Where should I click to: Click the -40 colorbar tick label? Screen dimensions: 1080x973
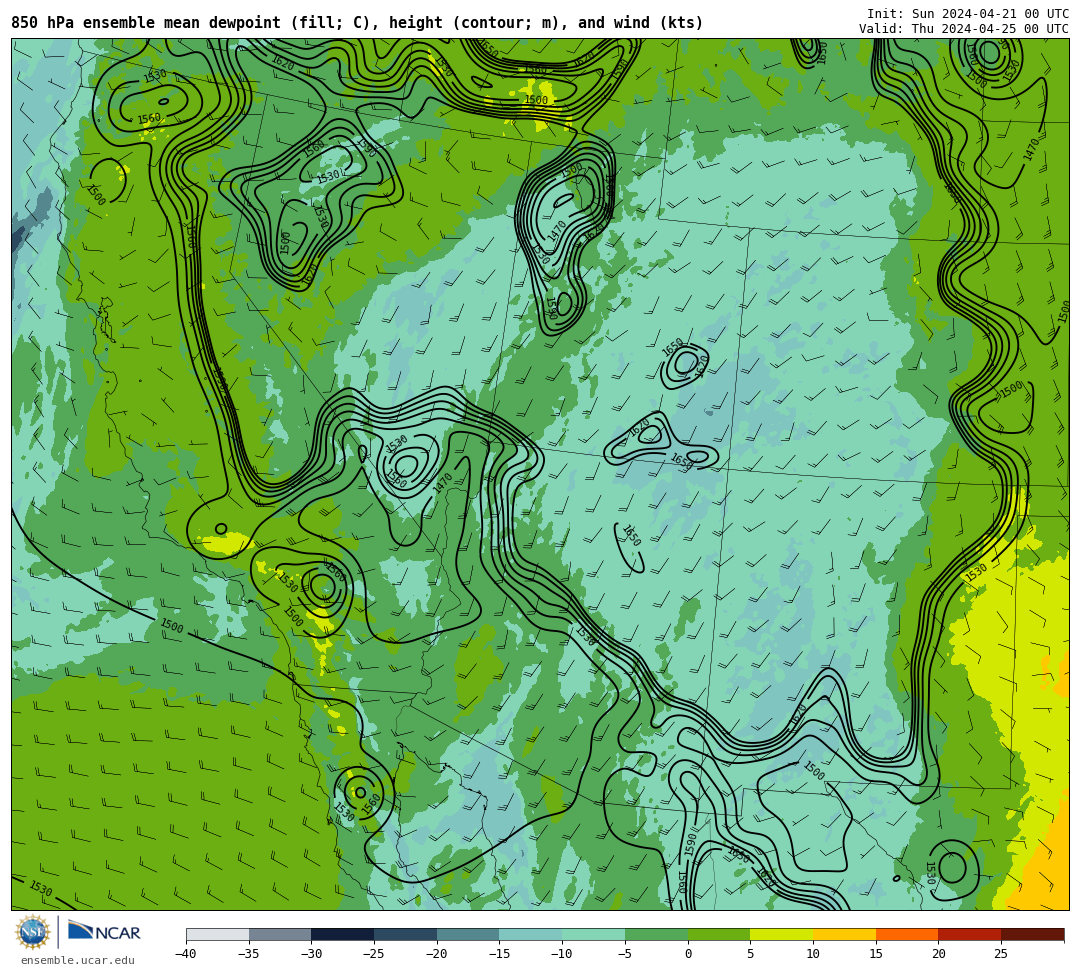point(185,954)
